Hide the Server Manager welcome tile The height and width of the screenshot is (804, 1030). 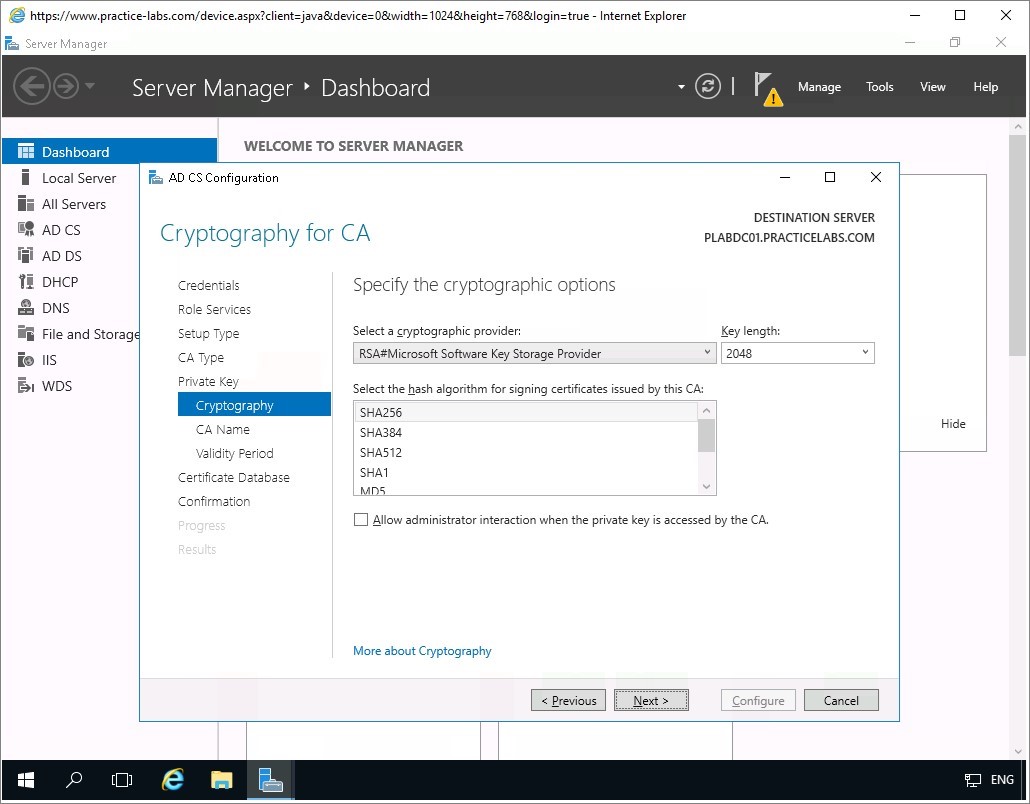pyautogui.click(x=952, y=424)
